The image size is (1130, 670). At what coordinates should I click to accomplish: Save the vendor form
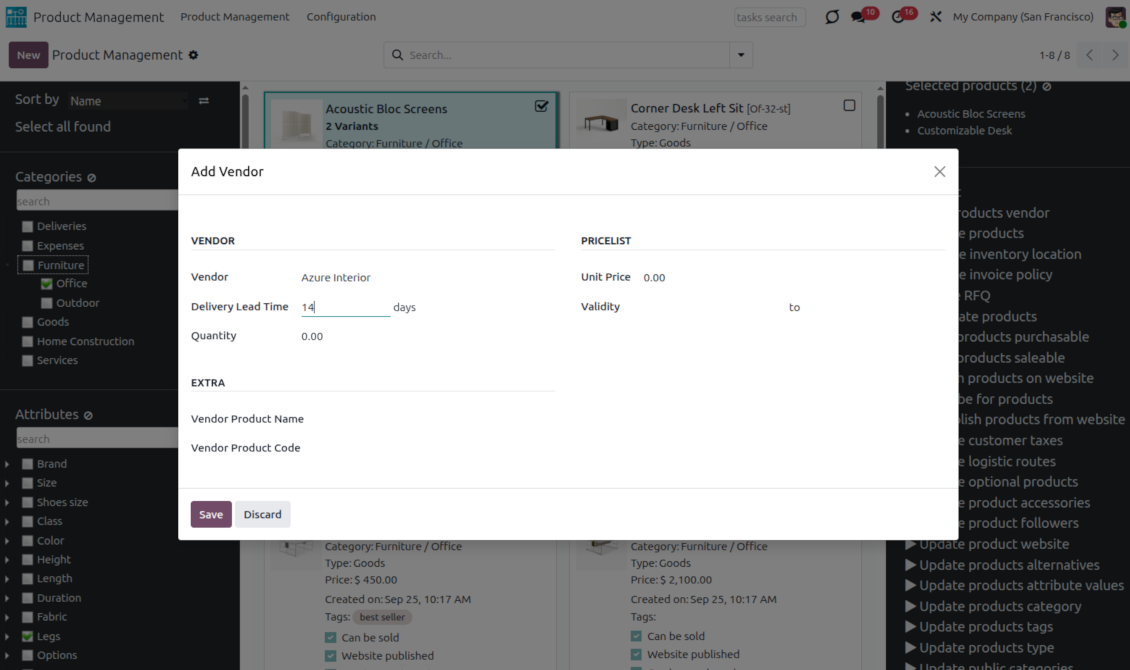coord(211,514)
